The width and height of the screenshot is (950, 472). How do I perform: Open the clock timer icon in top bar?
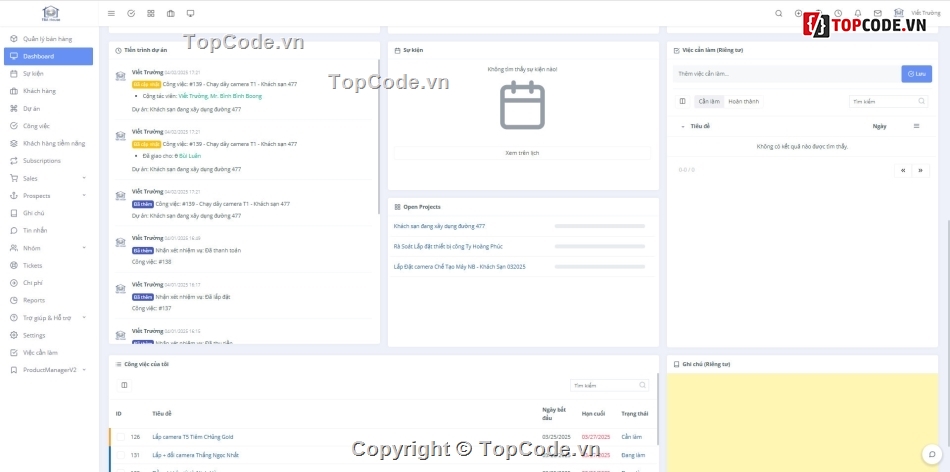(x=838, y=13)
